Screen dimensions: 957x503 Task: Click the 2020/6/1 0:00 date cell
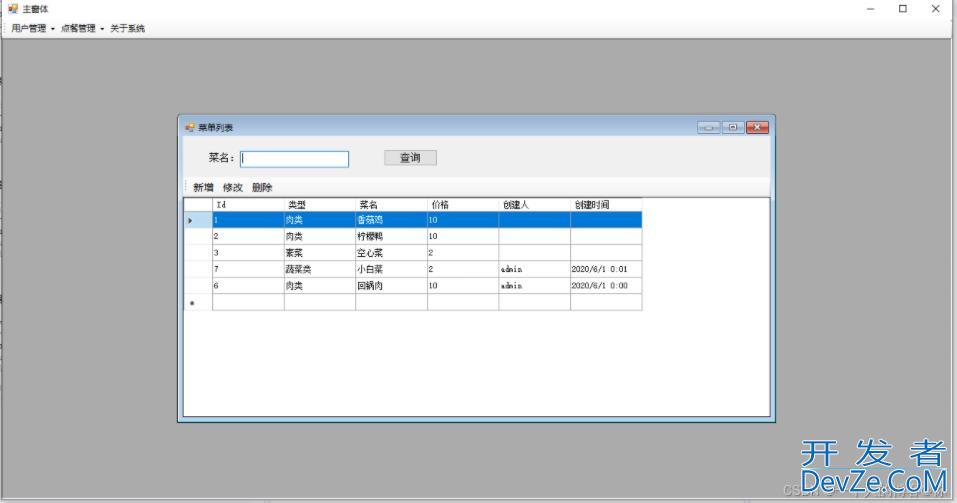[x=605, y=286]
